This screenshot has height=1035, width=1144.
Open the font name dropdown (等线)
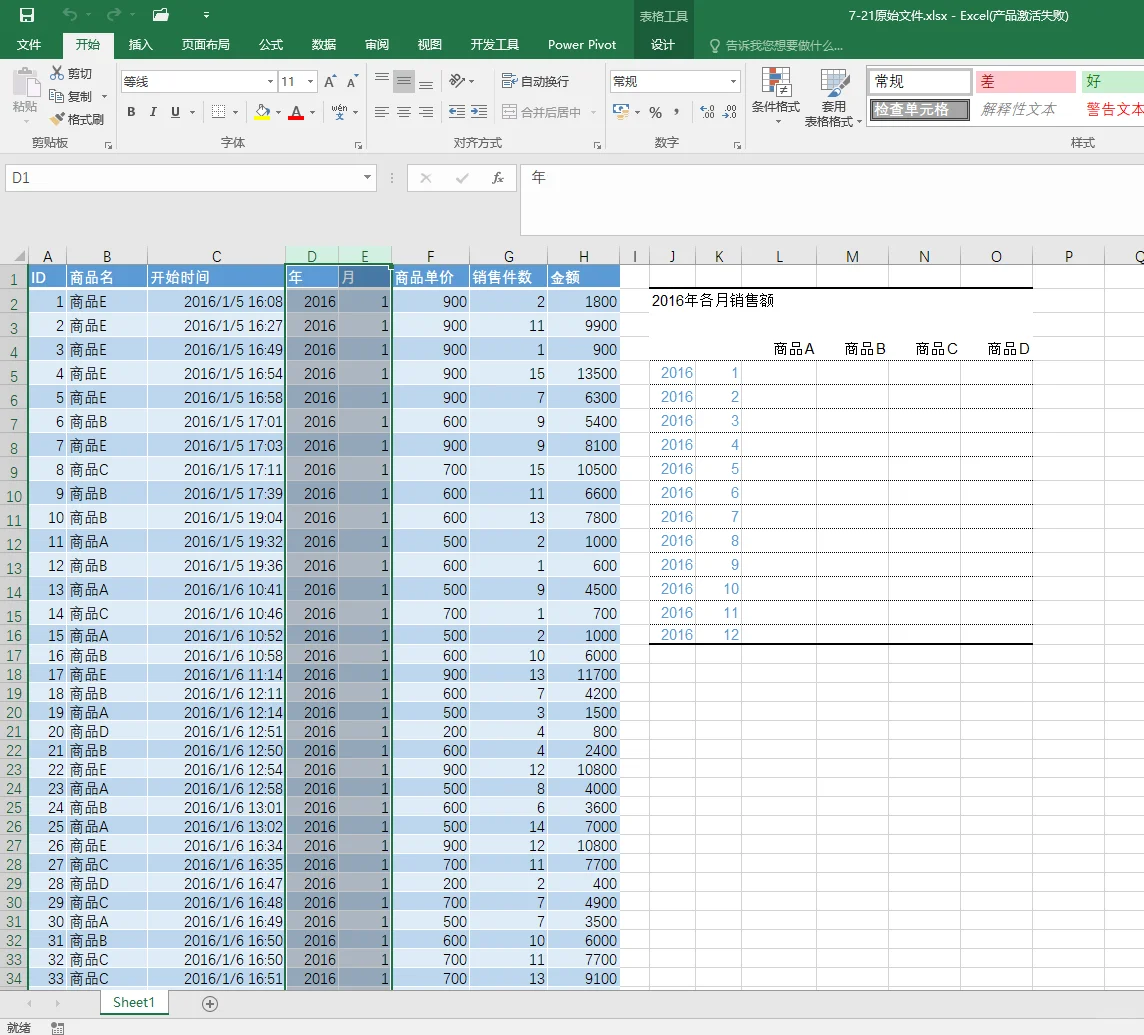271,81
